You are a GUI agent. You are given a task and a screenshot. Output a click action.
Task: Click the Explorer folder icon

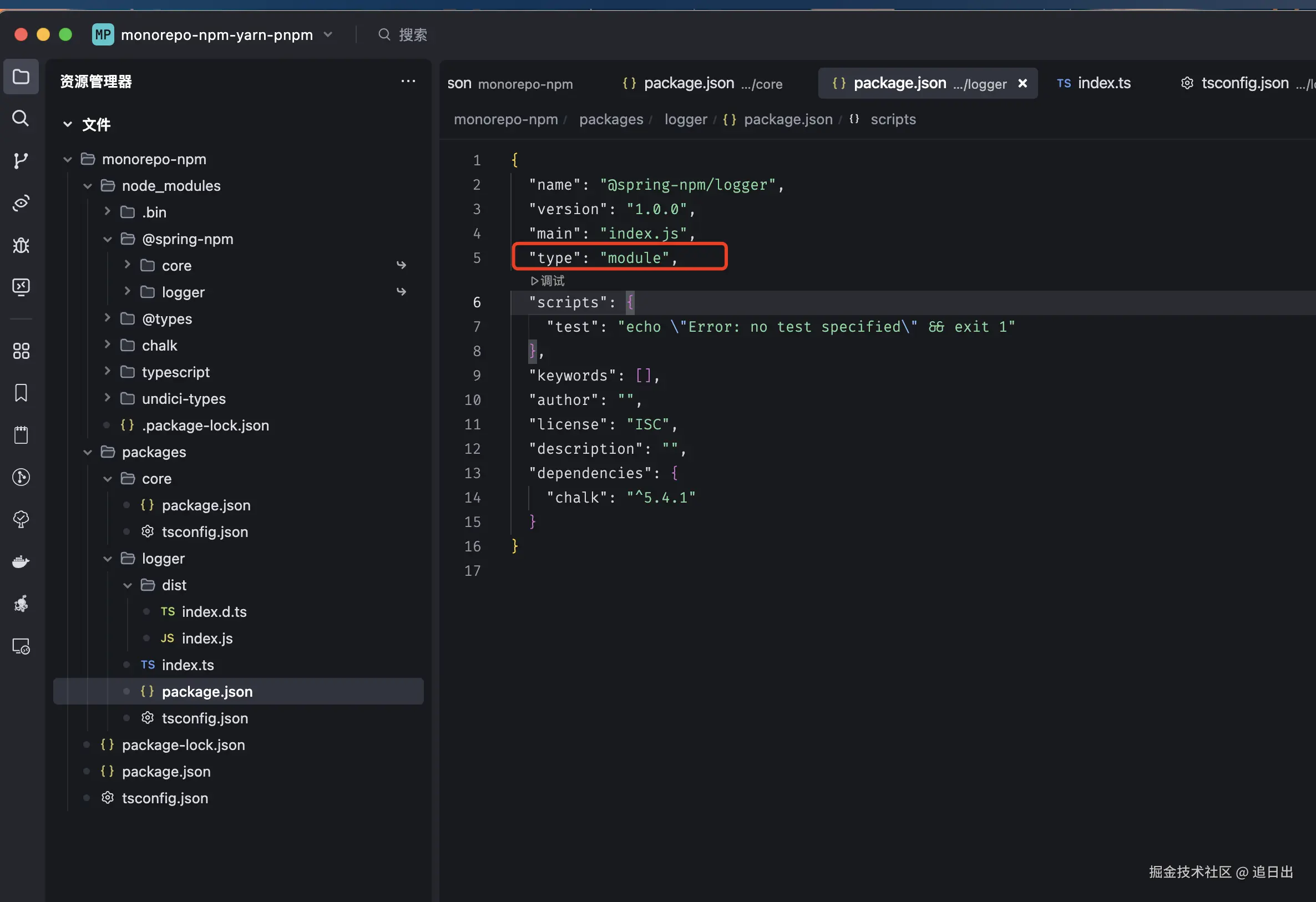(x=21, y=77)
